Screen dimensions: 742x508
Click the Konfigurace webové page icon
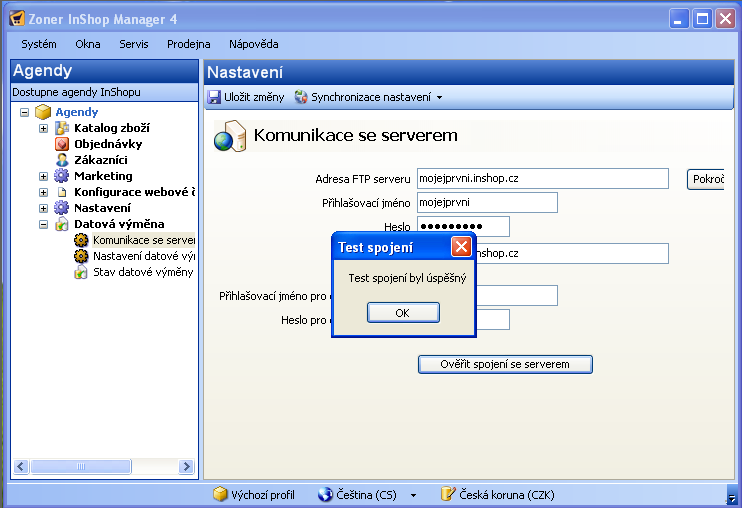click(x=62, y=192)
